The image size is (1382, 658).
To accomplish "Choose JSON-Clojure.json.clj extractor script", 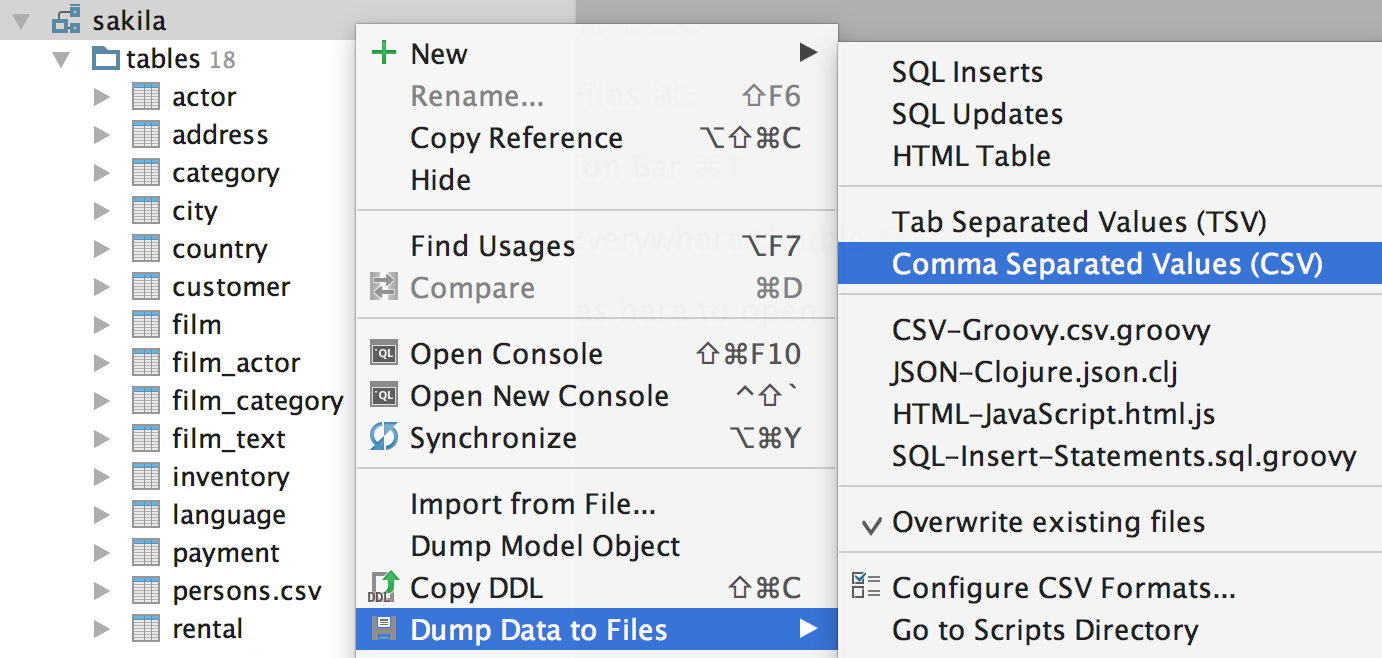I will click(1035, 373).
